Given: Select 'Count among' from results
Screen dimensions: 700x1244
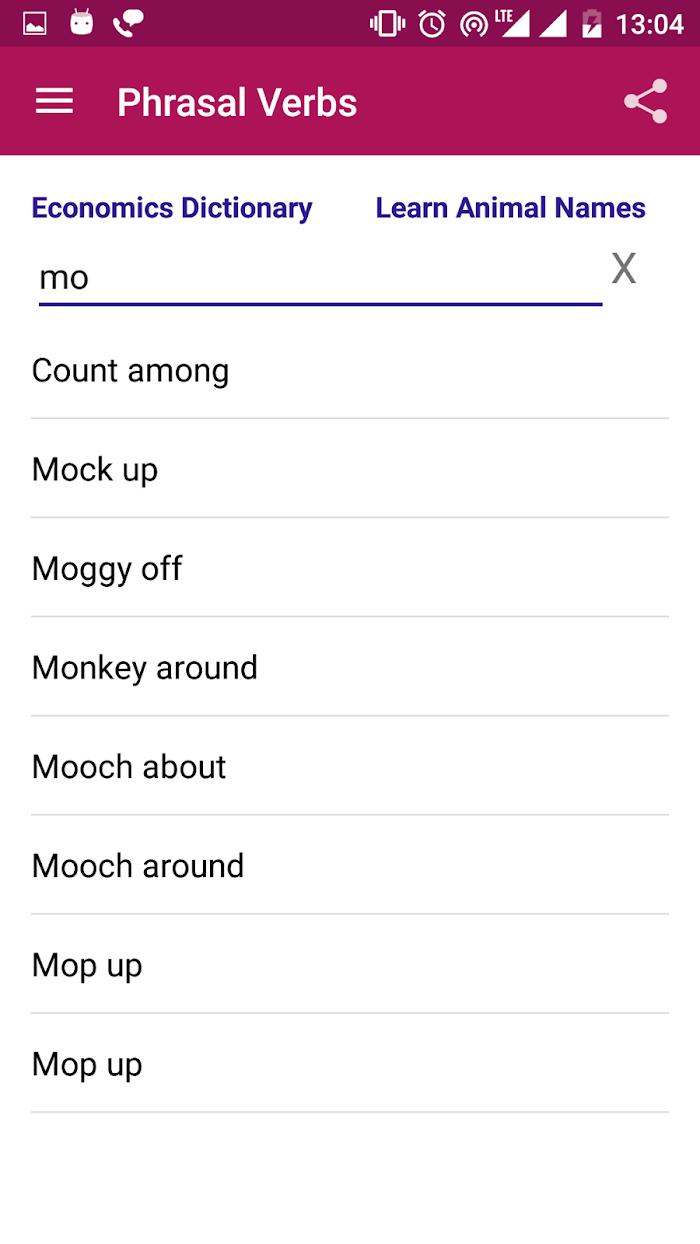Looking at the screenshot, I should pyautogui.click(x=350, y=370).
